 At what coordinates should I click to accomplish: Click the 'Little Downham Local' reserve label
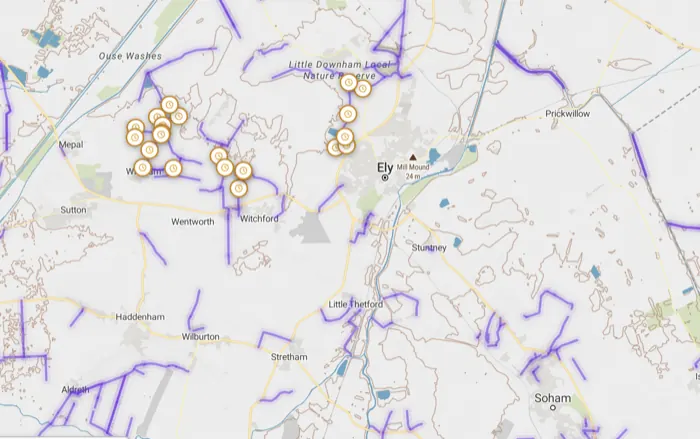click(x=339, y=64)
